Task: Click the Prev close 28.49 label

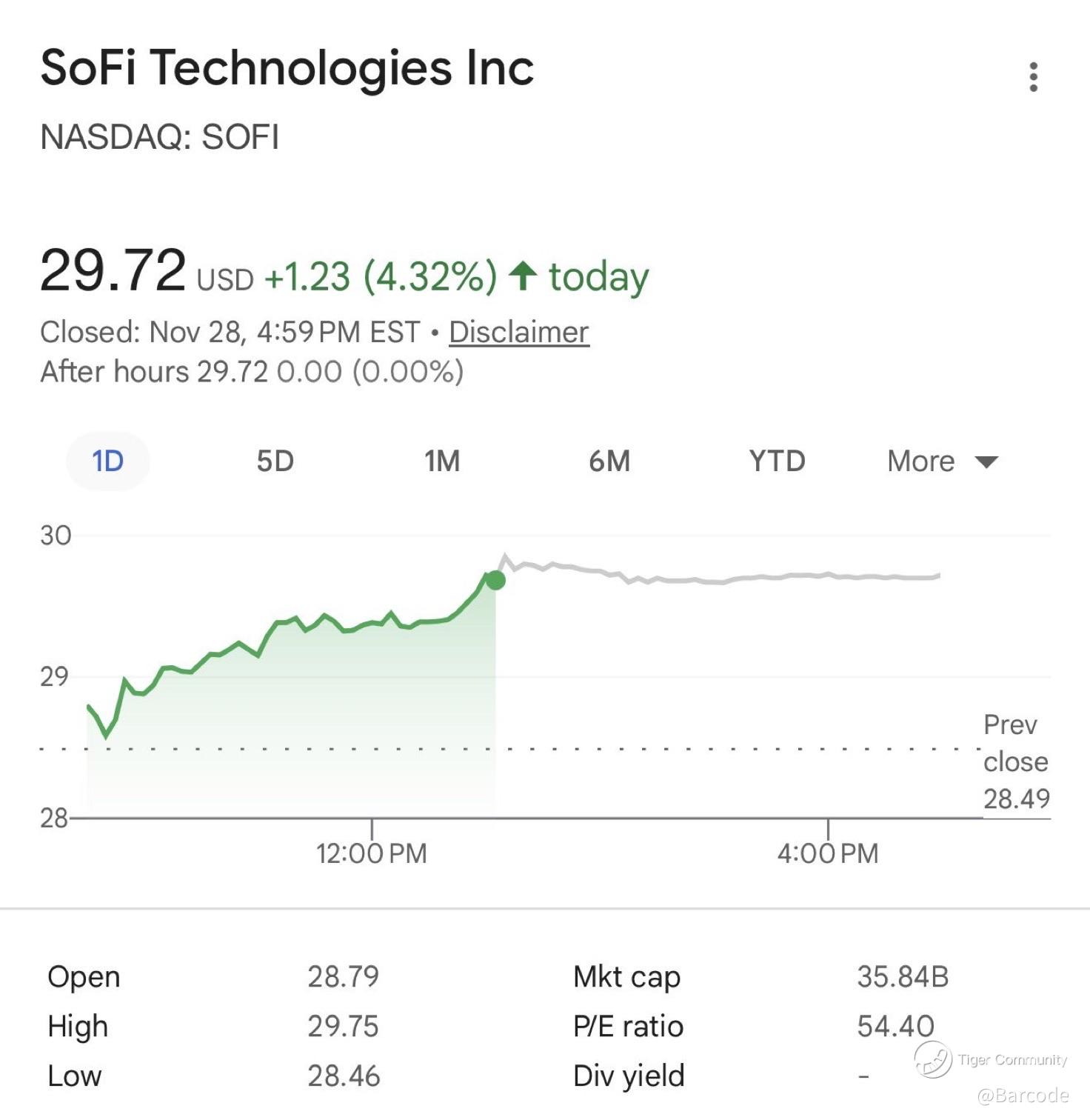Action: (x=1015, y=761)
